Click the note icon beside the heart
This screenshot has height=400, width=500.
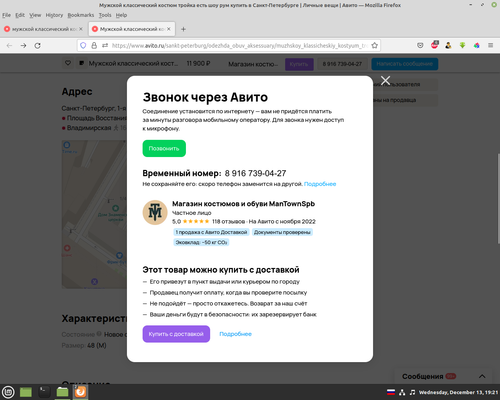click(x=81, y=63)
